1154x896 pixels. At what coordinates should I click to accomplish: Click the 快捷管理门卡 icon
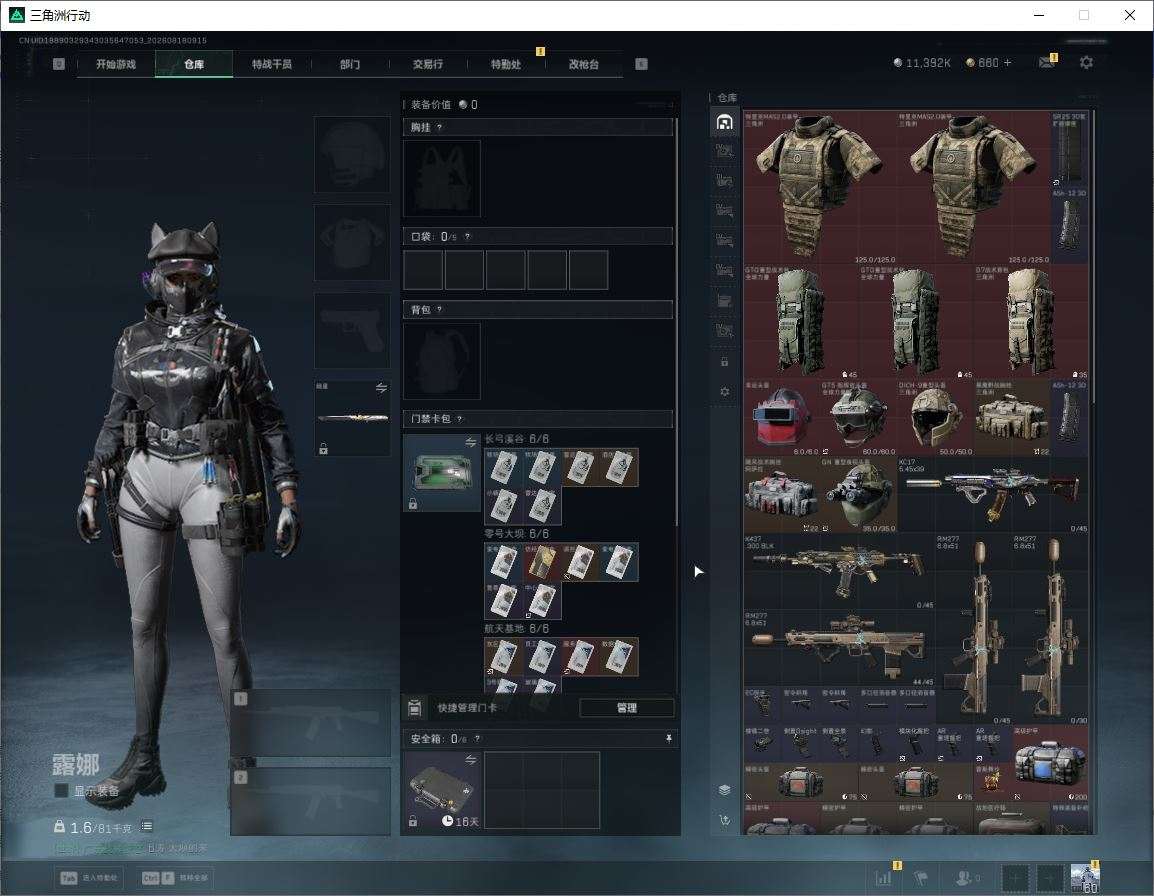414,708
